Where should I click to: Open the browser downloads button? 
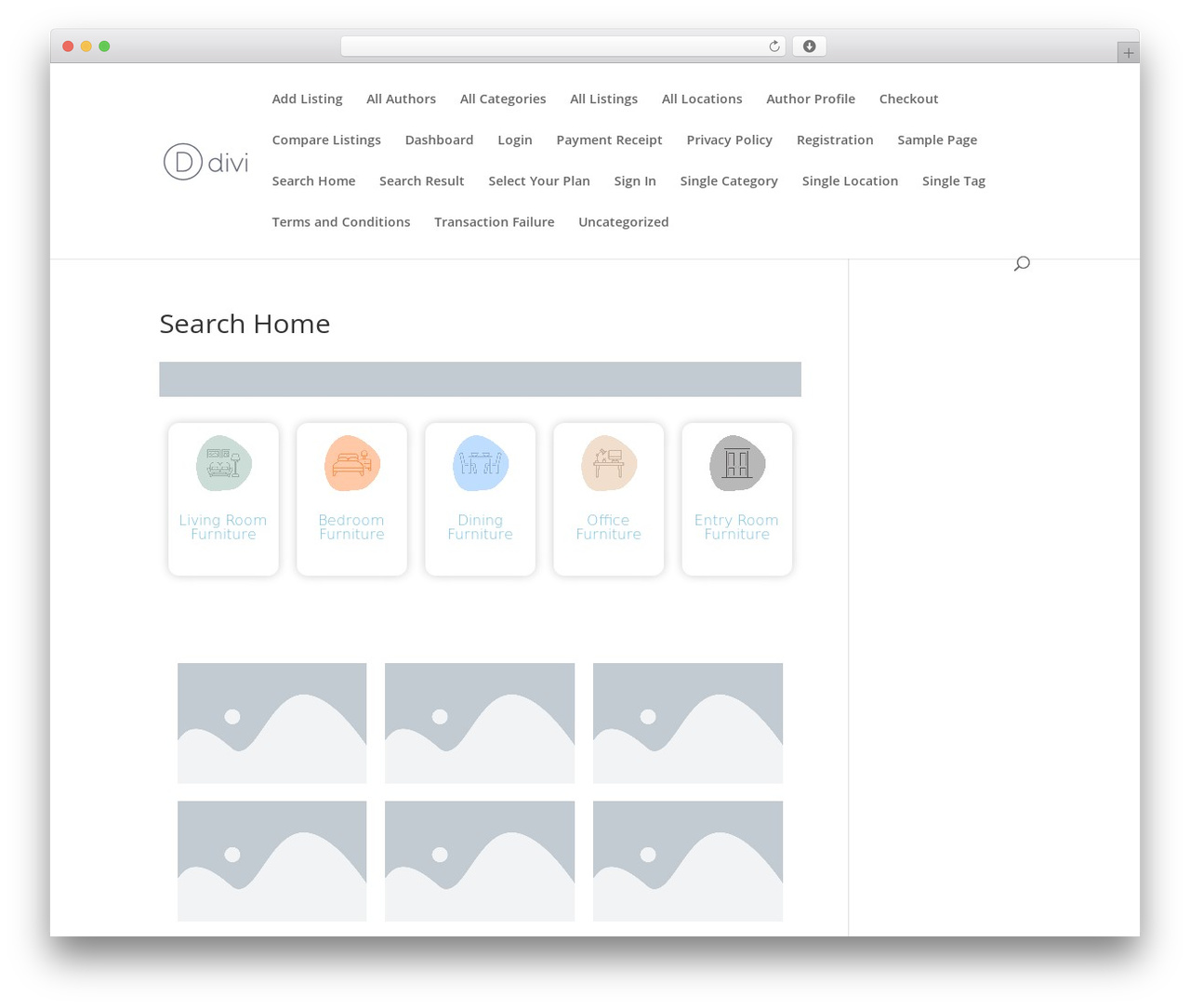click(809, 46)
